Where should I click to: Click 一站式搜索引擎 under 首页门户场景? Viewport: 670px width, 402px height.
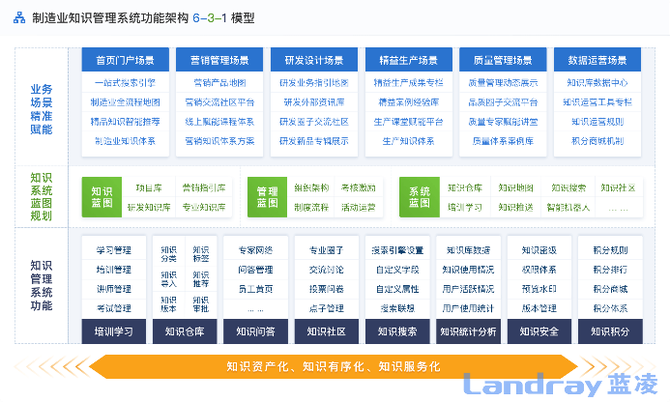click(125, 83)
